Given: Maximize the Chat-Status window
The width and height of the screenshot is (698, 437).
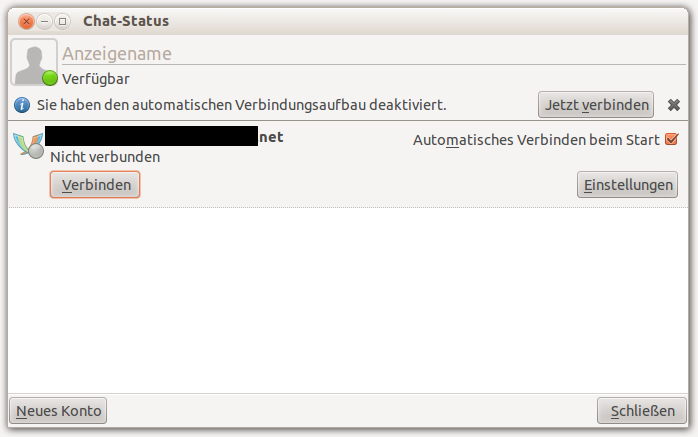Looking at the screenshot, I should pos(62,21).
